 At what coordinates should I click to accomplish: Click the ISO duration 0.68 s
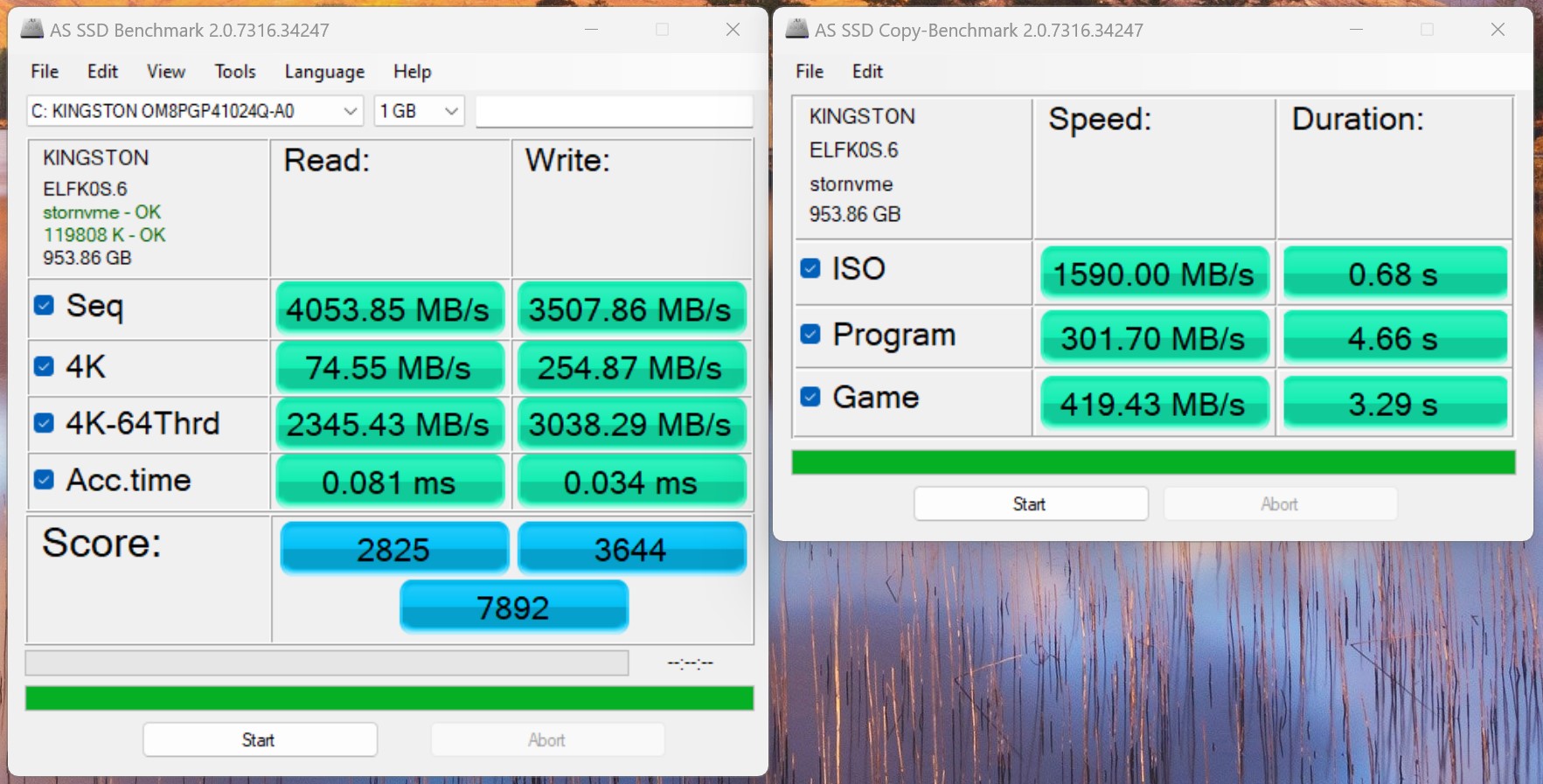pos(1395,274)
